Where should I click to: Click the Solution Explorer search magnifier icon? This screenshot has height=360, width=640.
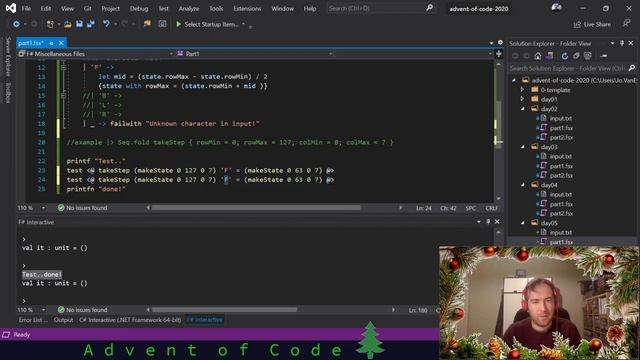click(631, 68)
